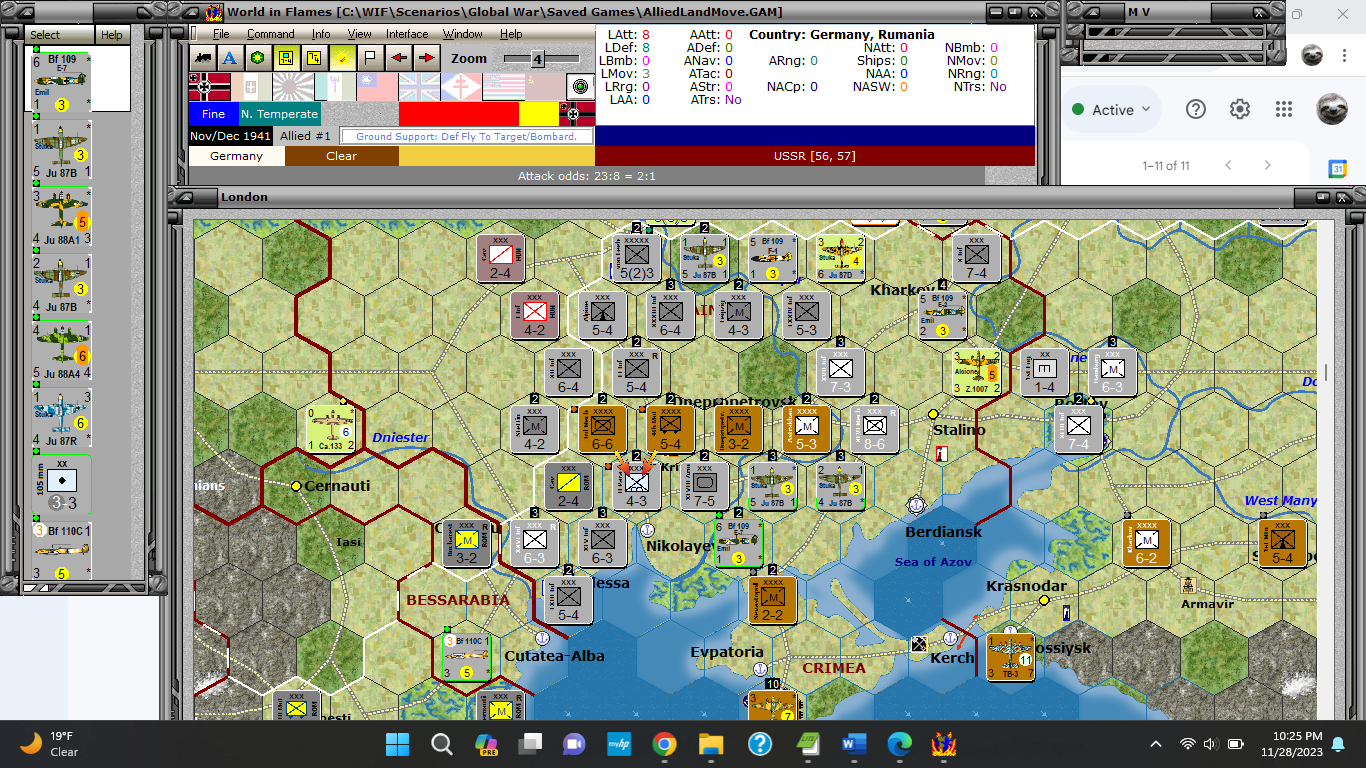Select the Ju 88A4 bomber unit
This screenshot has height=768, width=1366.
(x=62, y=352)
